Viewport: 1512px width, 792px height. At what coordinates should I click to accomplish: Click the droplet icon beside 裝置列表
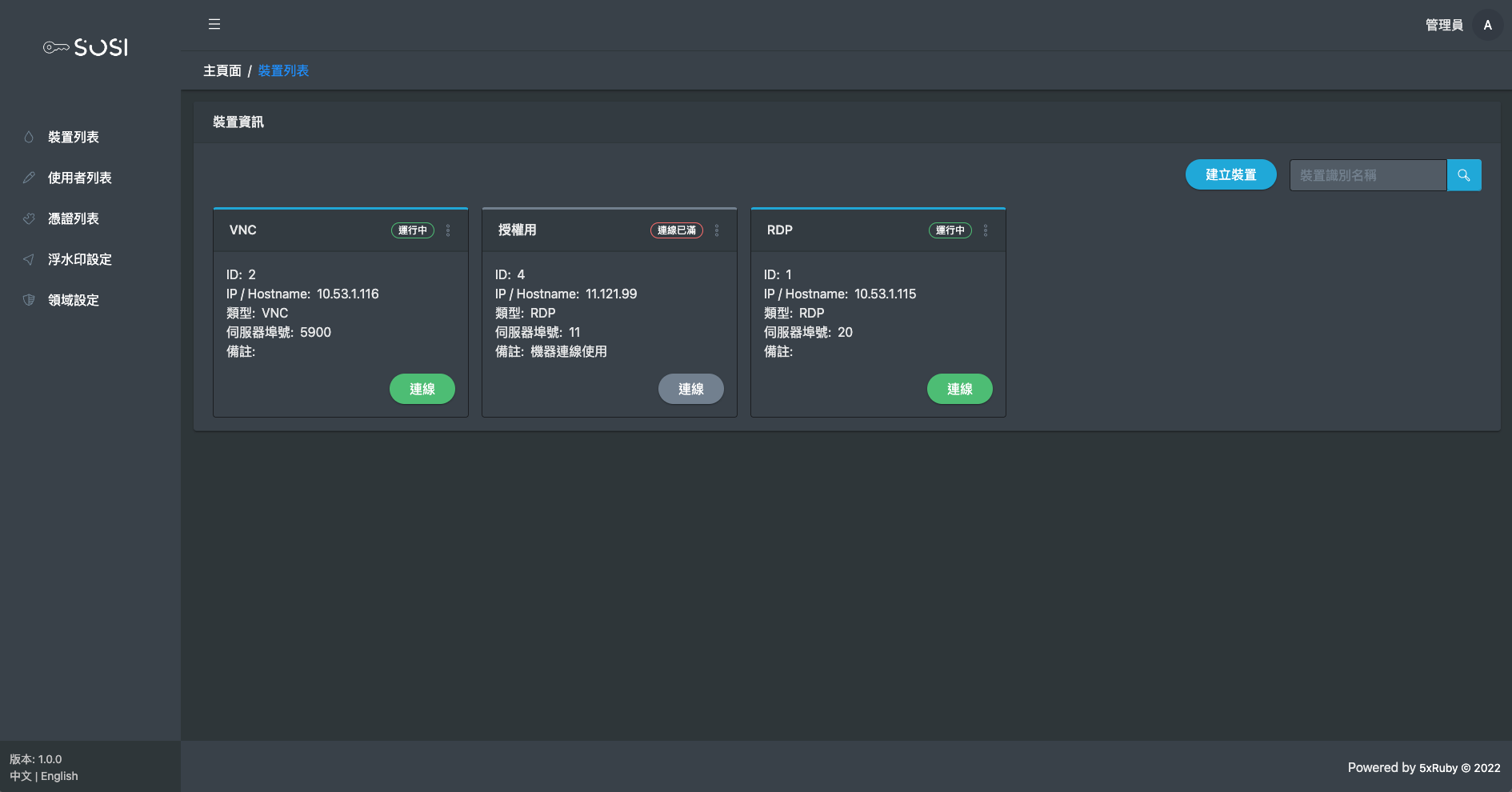coord(29,137)
